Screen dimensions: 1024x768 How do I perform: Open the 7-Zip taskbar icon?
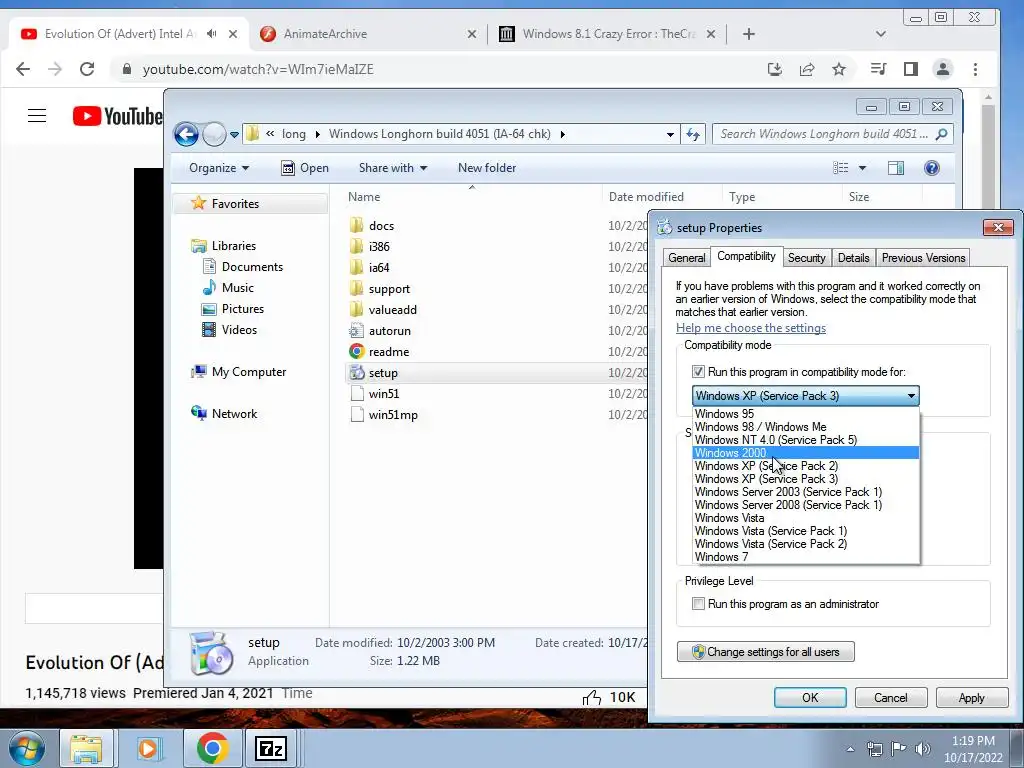tap(271, 748)
